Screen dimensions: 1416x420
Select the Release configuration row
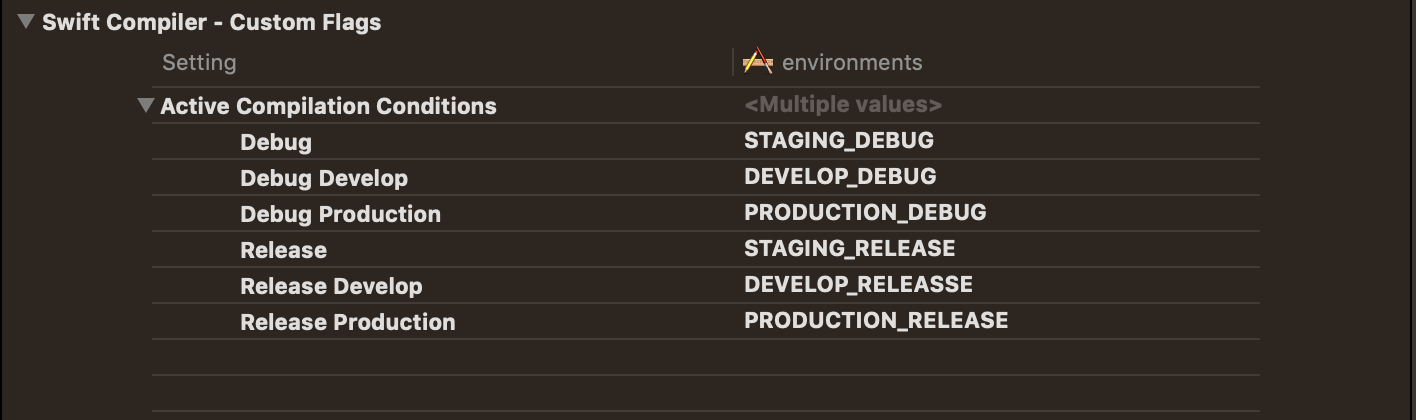coord(283,250)
